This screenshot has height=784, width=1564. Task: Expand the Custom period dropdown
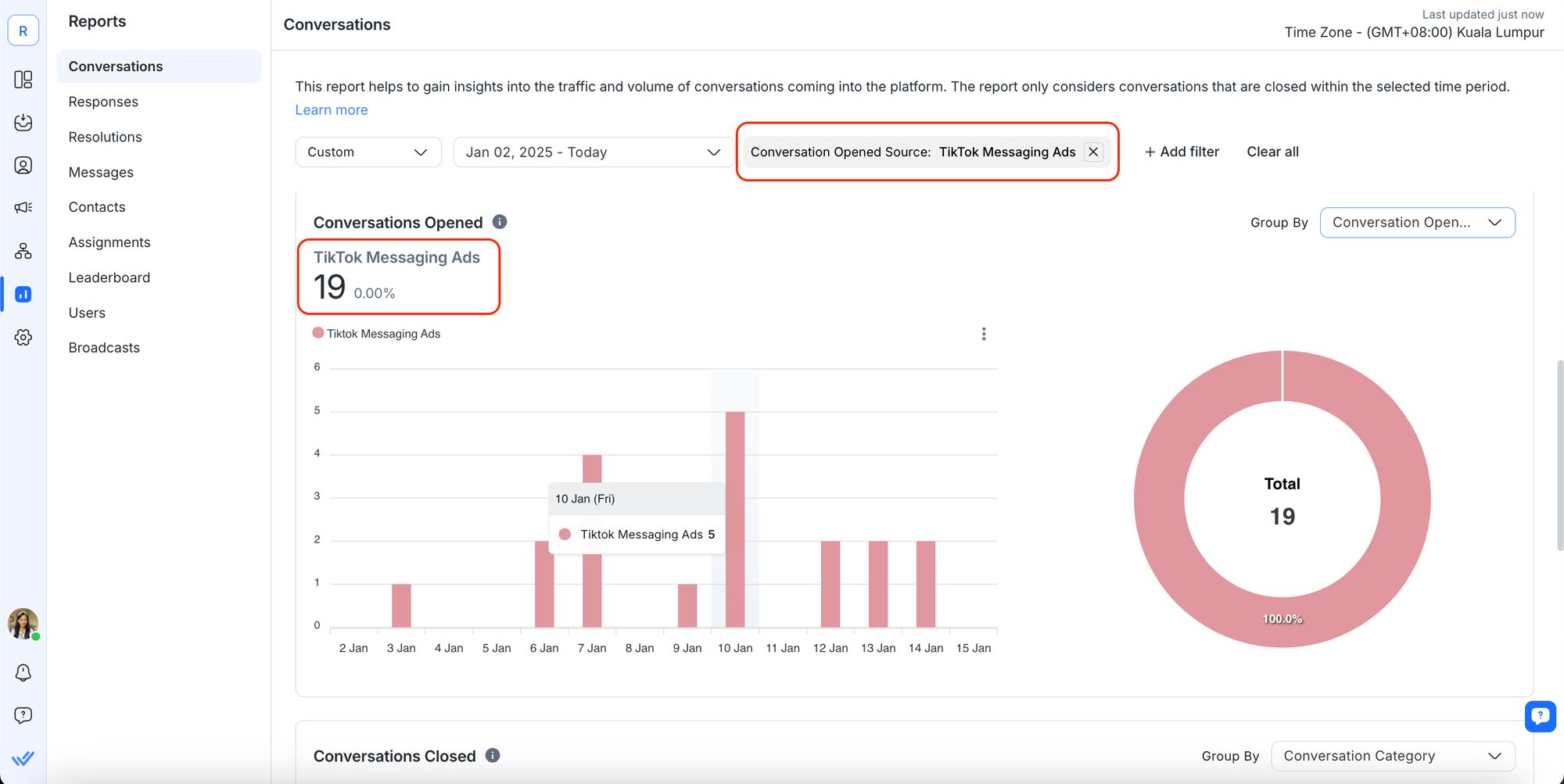[x=368, y=152]
